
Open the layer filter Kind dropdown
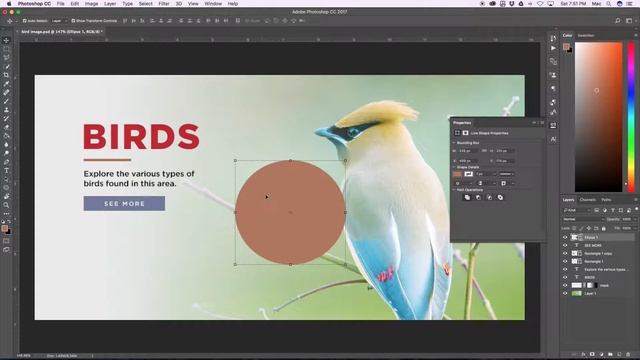click(577, 210)
